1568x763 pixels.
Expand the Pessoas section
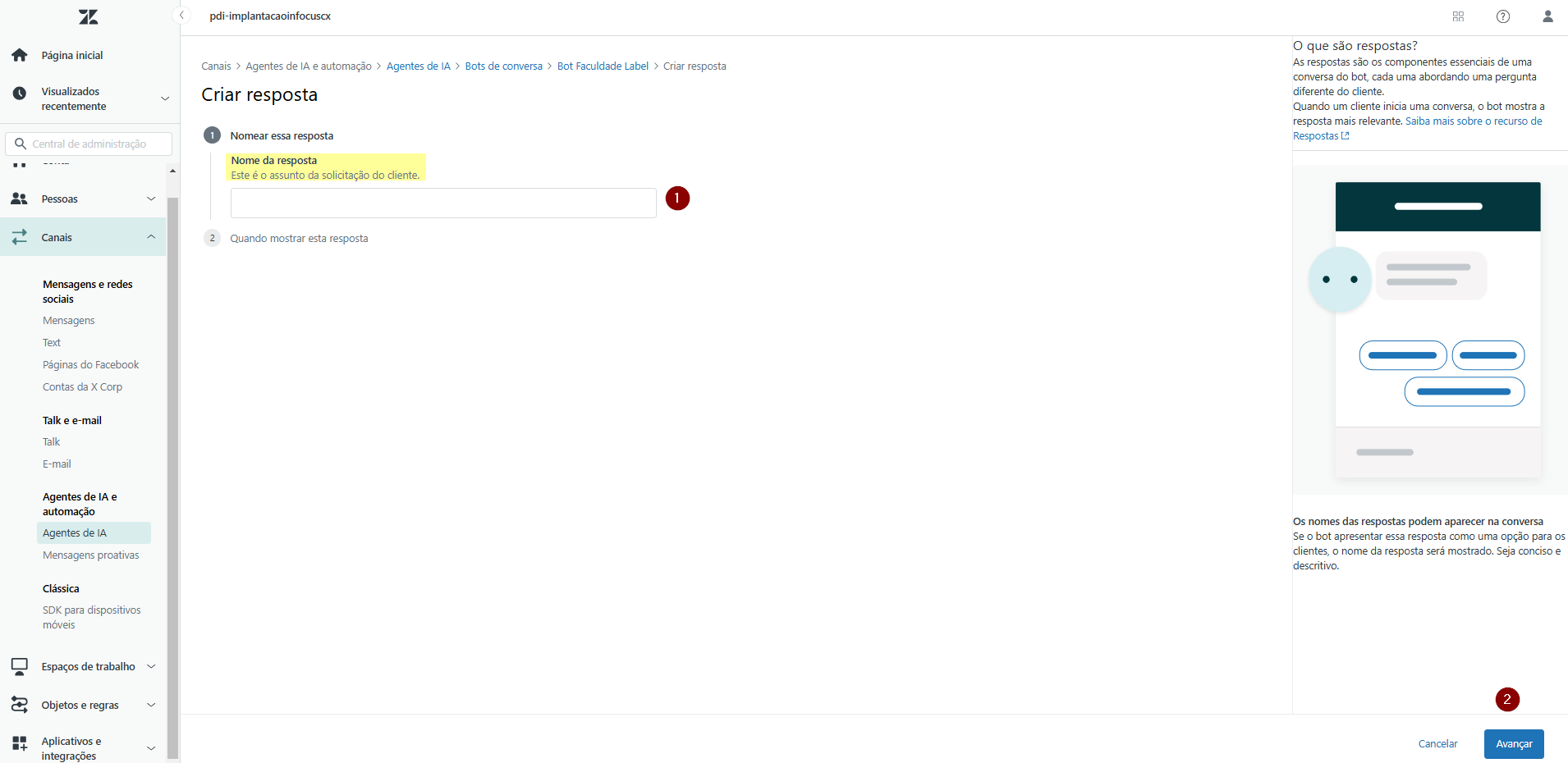click(x=151, y=199)
